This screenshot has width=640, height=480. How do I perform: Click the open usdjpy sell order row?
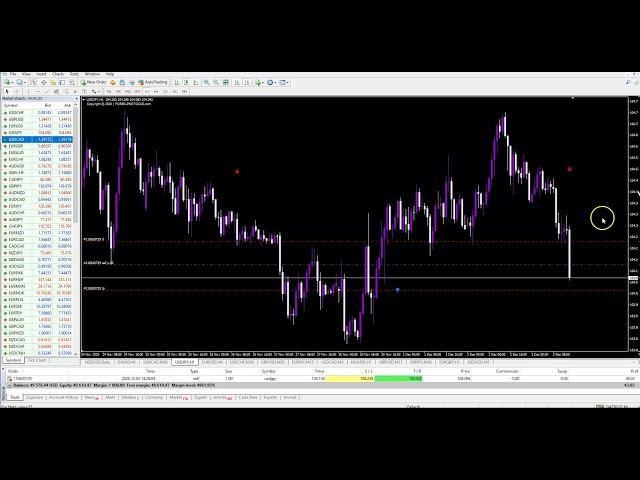click(200, 378)
